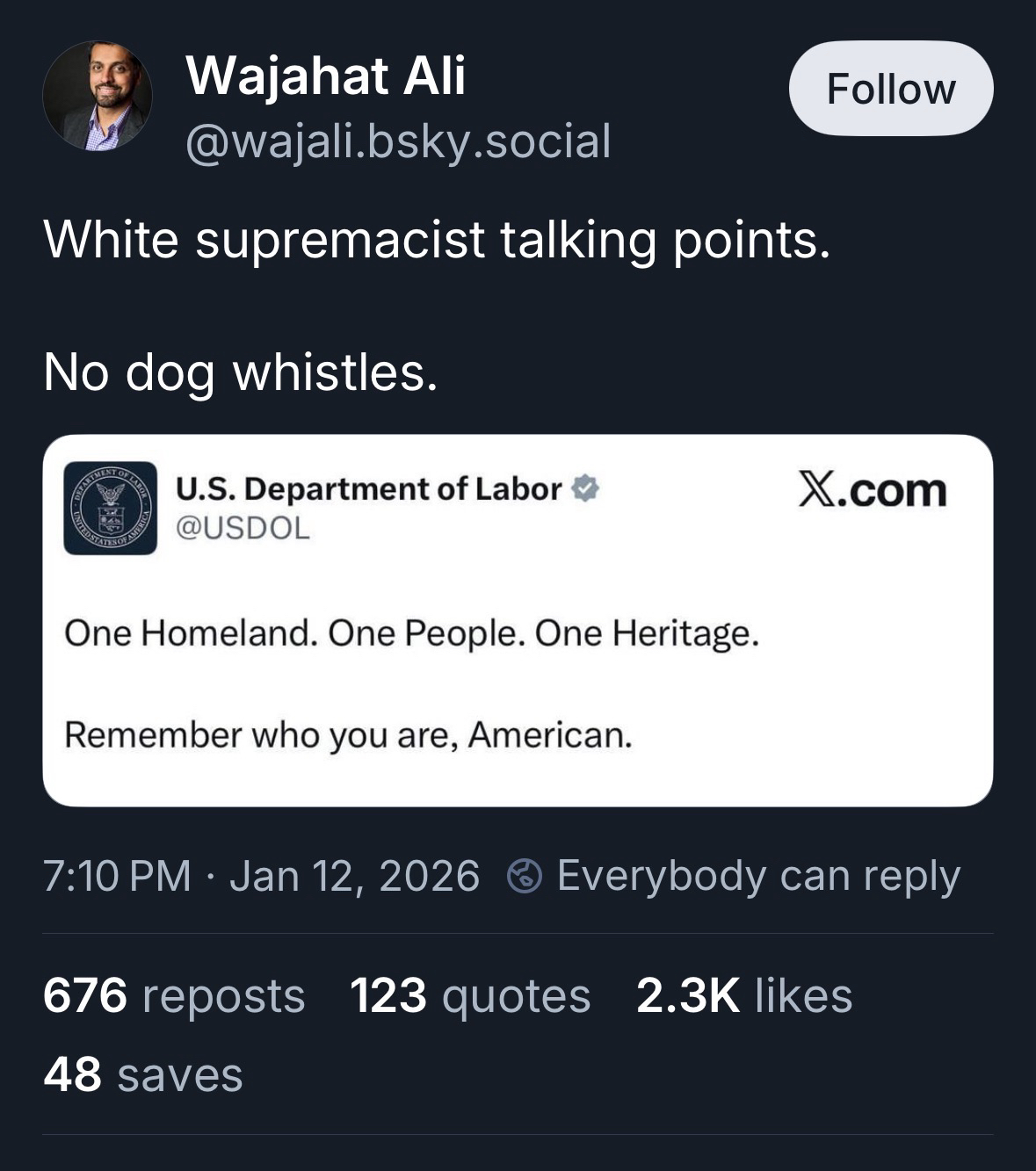The image size is (1036, 1171).
Task: Click the @wajali.bsky.social handle
Action: pyautogui.click(x=397, y=141)
